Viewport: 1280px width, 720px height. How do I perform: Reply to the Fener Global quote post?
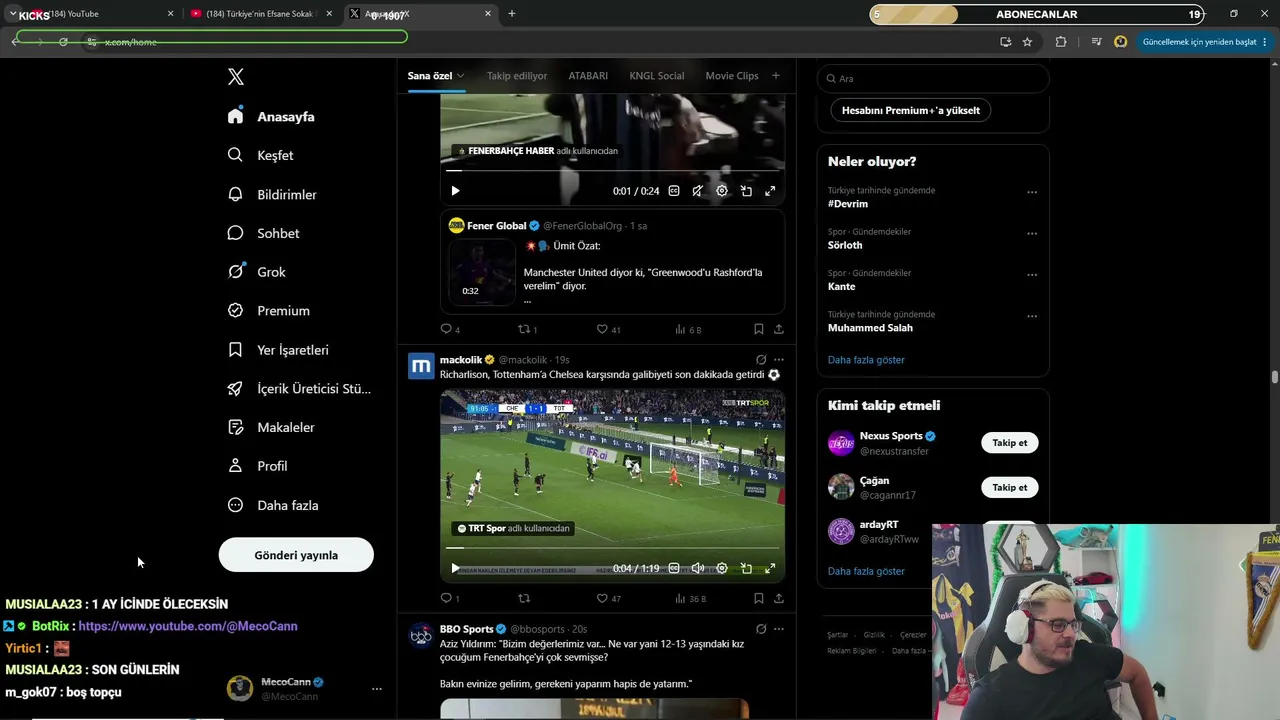[x=446, y=329]
